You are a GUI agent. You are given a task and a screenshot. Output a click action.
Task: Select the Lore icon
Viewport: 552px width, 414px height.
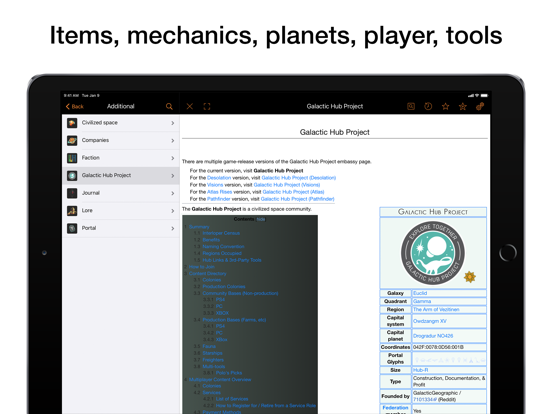tap(72, 211)
